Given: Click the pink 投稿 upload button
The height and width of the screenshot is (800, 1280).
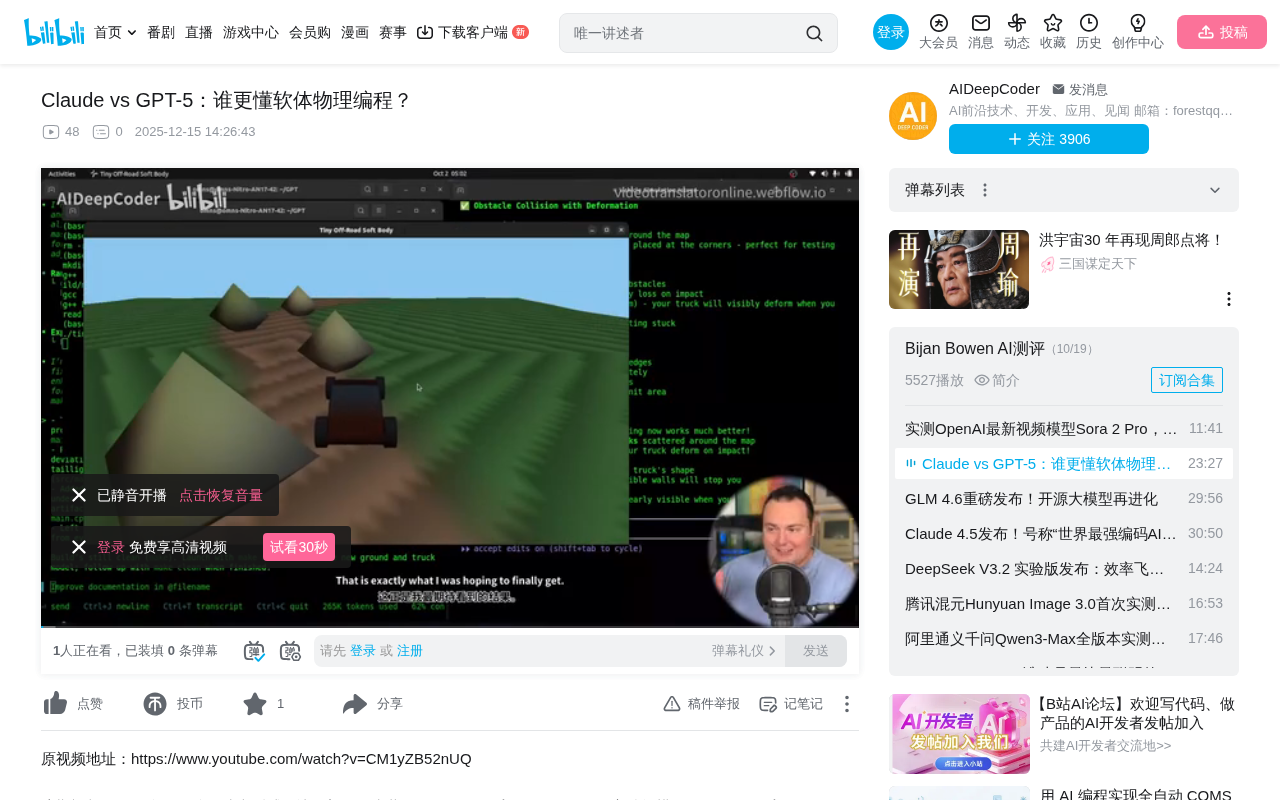Looking at the screenshot, I should point(1222,32).
